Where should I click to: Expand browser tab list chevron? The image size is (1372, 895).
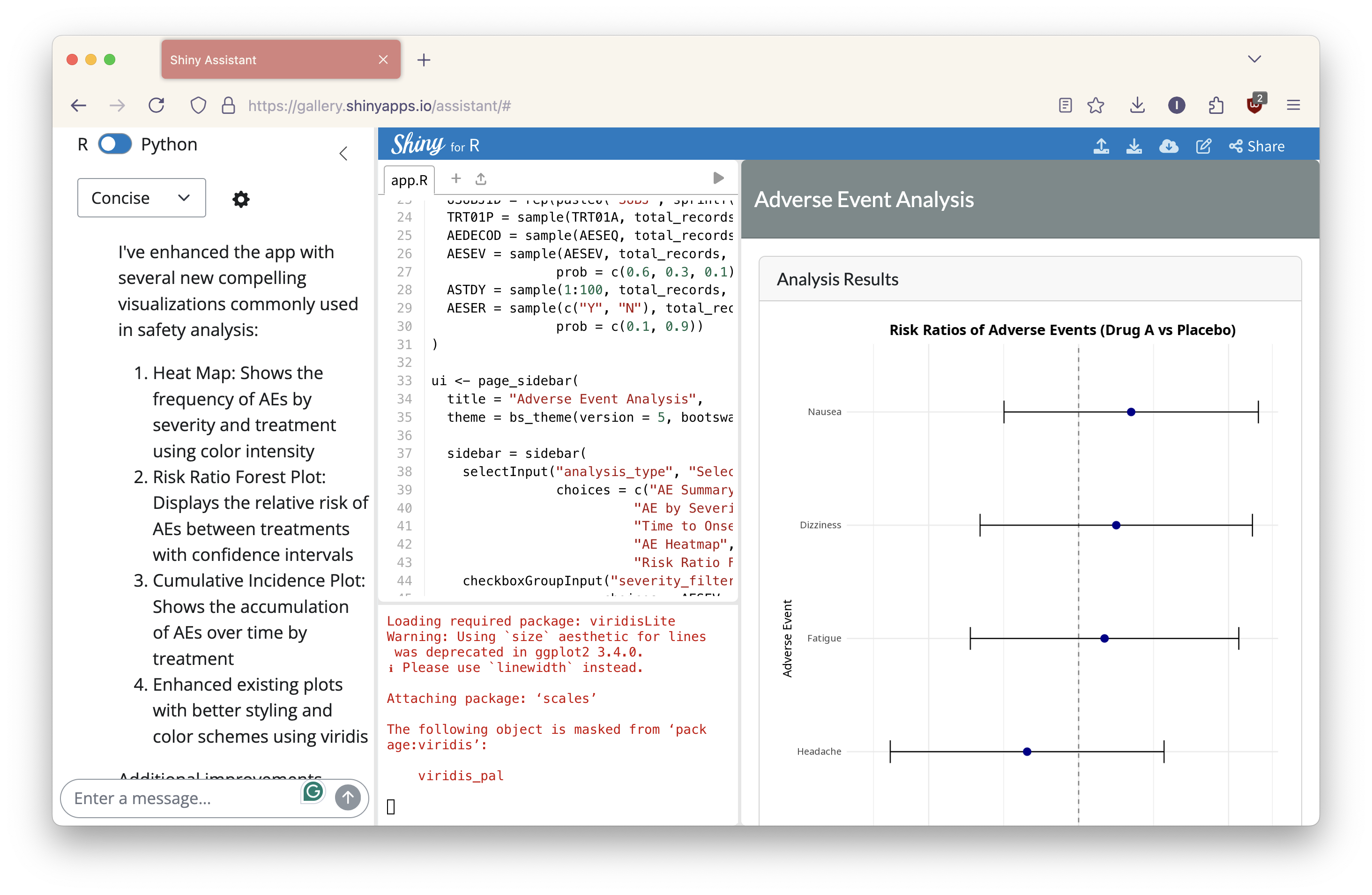click(1254, 60)
